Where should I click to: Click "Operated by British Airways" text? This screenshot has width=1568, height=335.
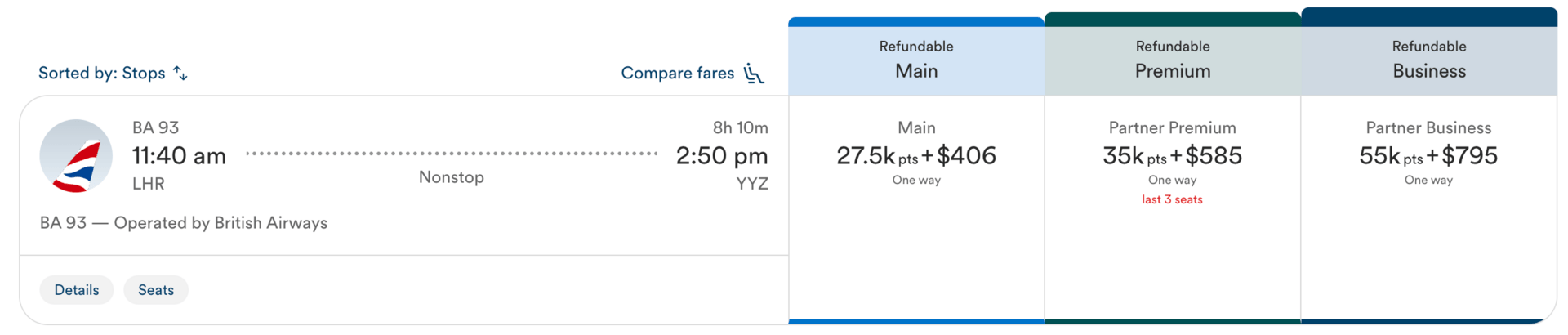(x=220, y=223)
